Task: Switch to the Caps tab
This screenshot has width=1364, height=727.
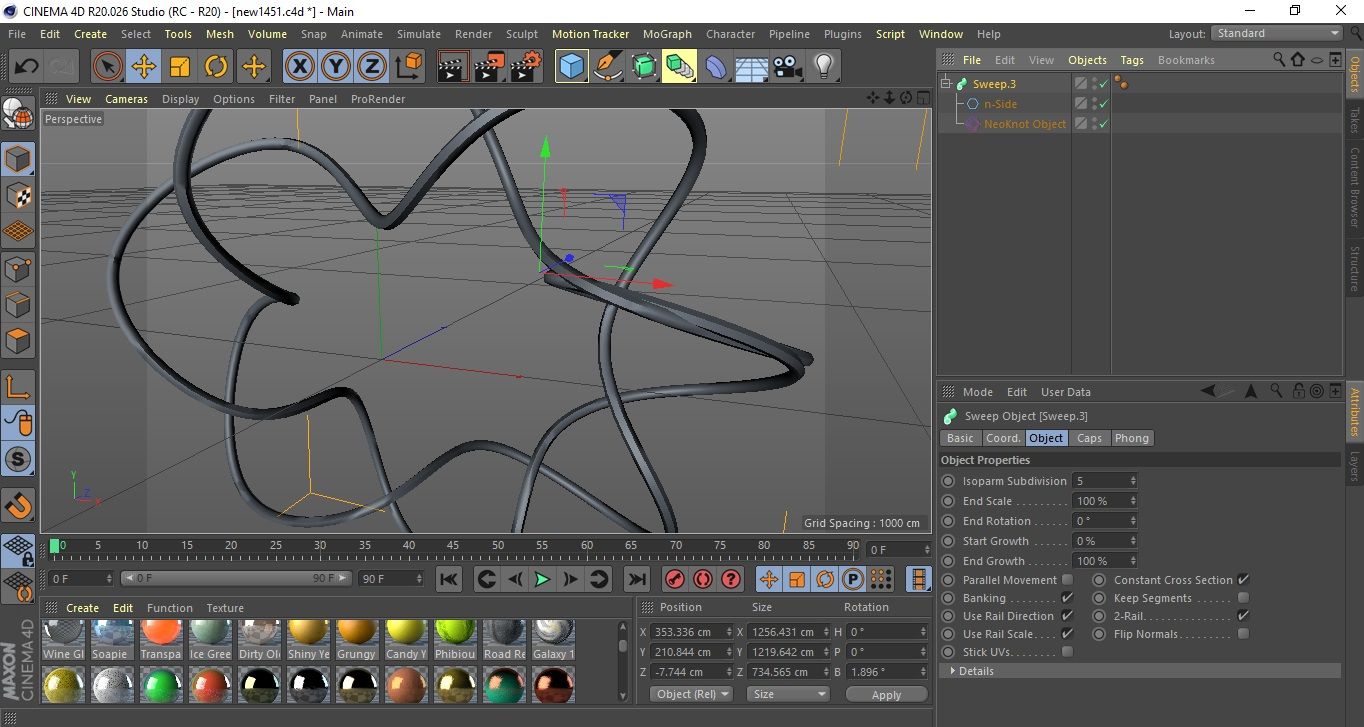Action: (x=1089, y=438)
